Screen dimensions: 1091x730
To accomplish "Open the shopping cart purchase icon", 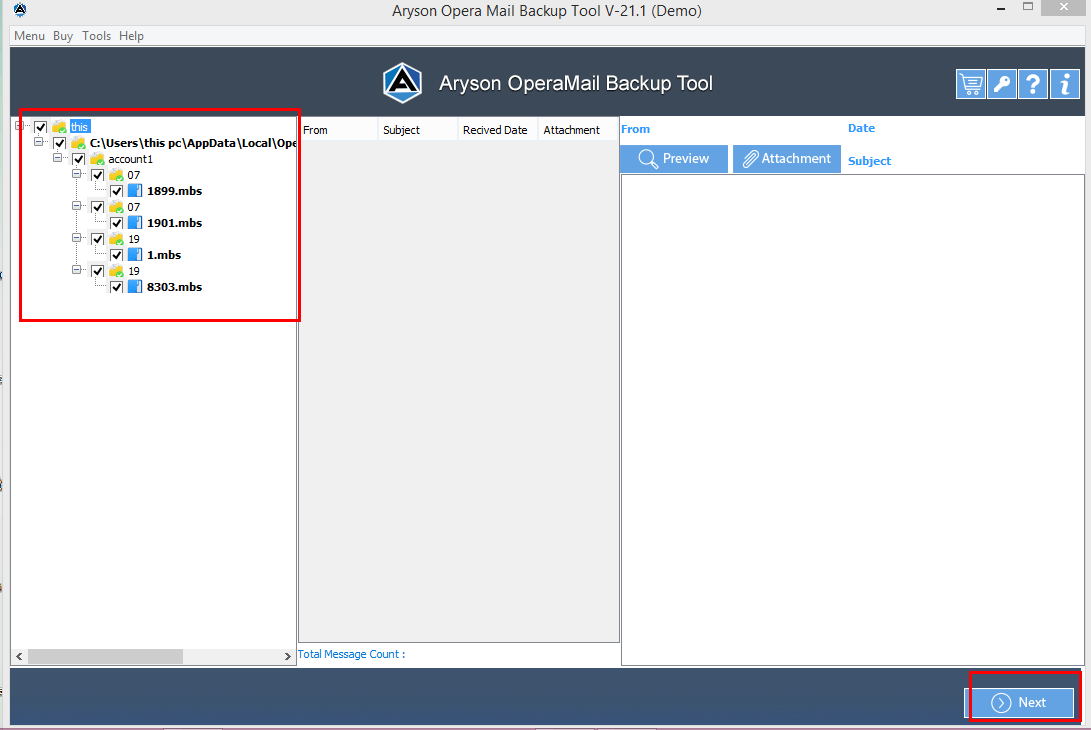I will coord(970,85).
